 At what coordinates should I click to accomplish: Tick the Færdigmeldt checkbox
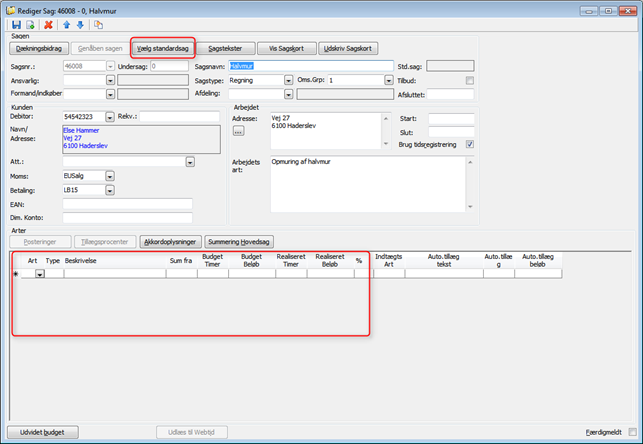[632, 432]
